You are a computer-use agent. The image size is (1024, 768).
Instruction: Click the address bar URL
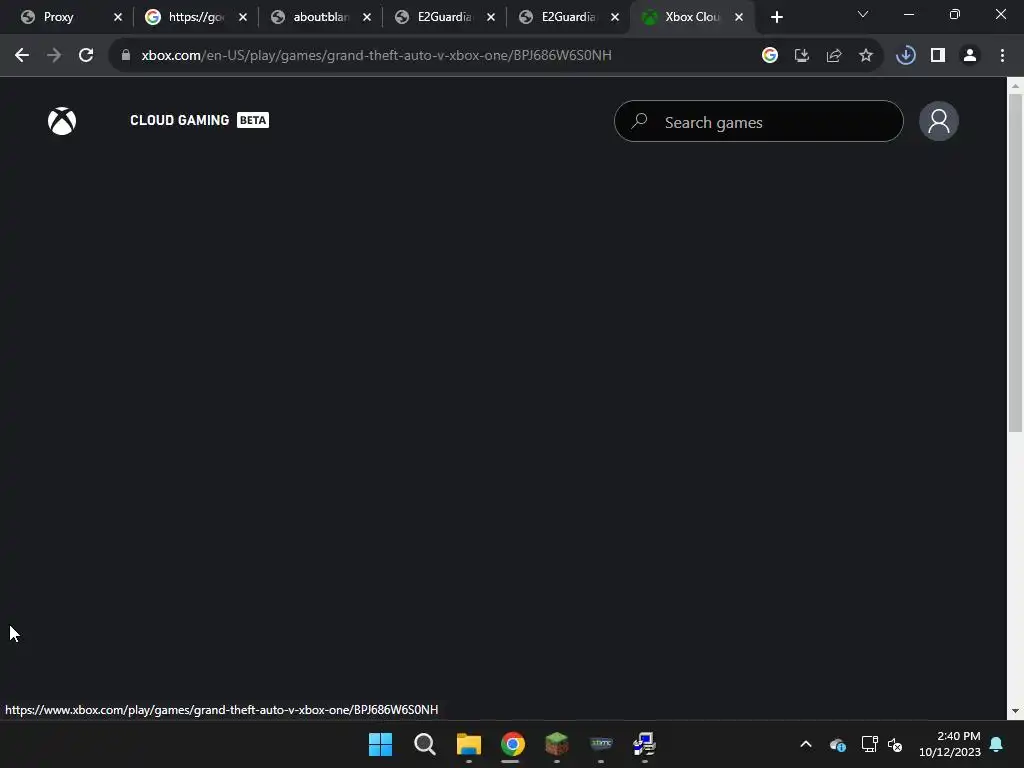(x=377, y=56)
